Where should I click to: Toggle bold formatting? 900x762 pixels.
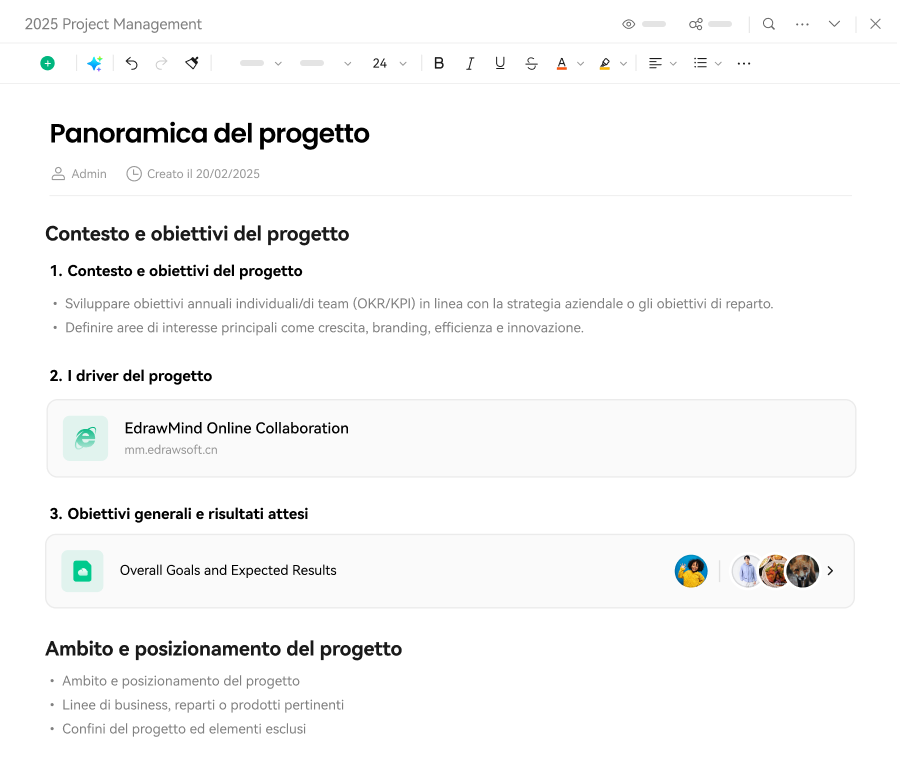pos(438,63)
